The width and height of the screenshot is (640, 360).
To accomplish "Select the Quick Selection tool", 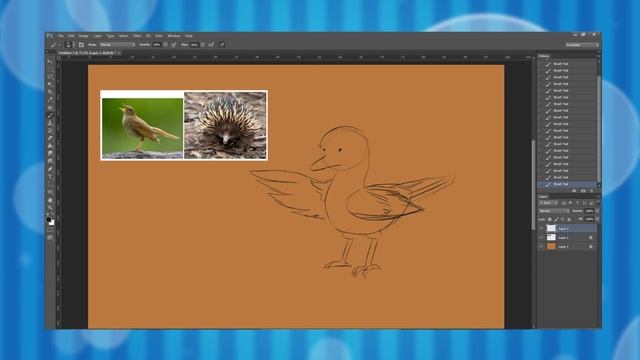I will (50, 84).
